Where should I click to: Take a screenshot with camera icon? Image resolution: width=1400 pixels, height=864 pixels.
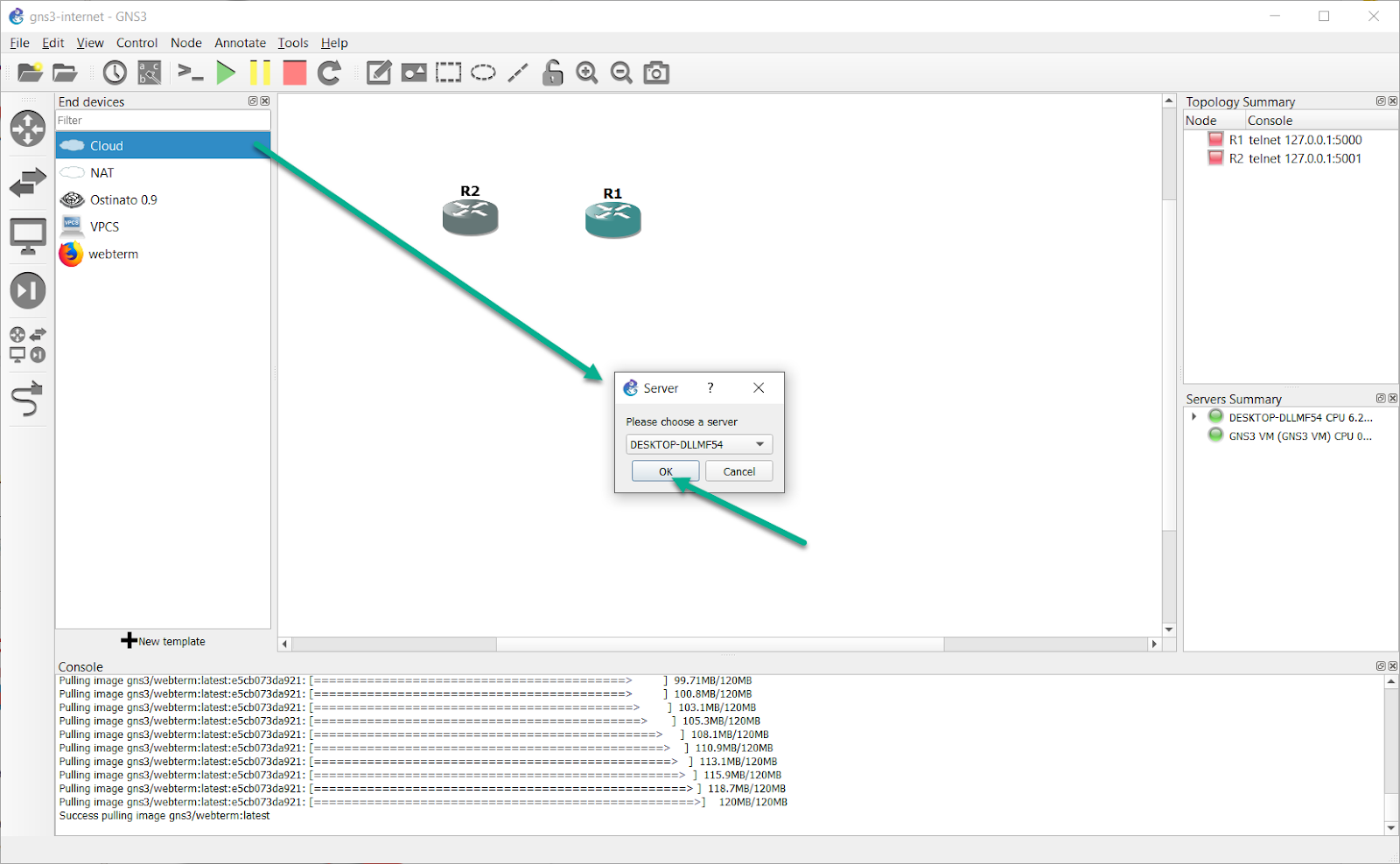(656, 73)
